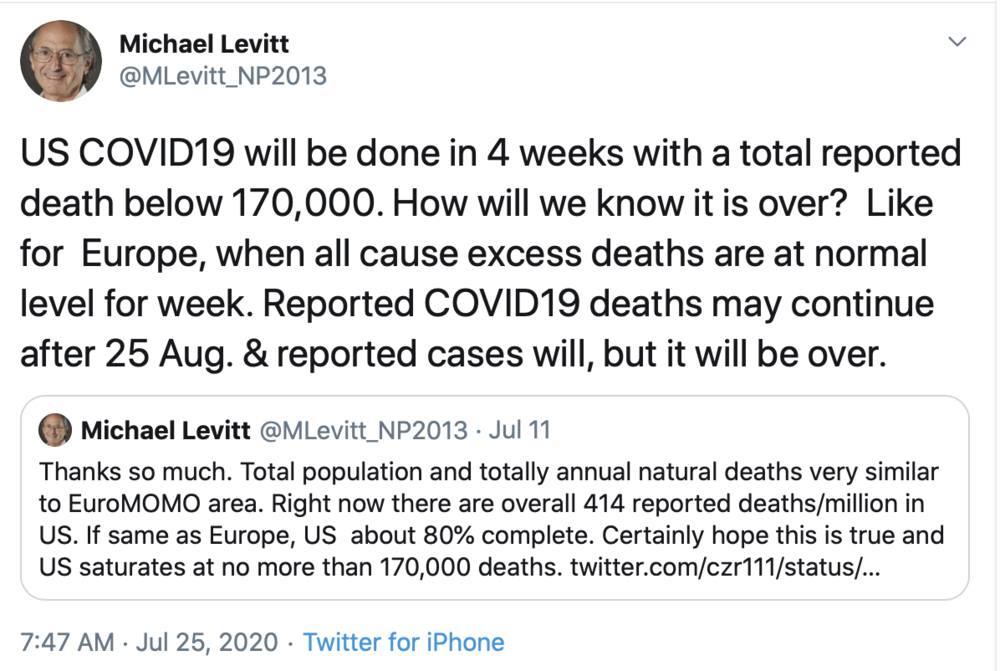Open the quoted tweet's Jul 11 date

(x=519, y=430)
